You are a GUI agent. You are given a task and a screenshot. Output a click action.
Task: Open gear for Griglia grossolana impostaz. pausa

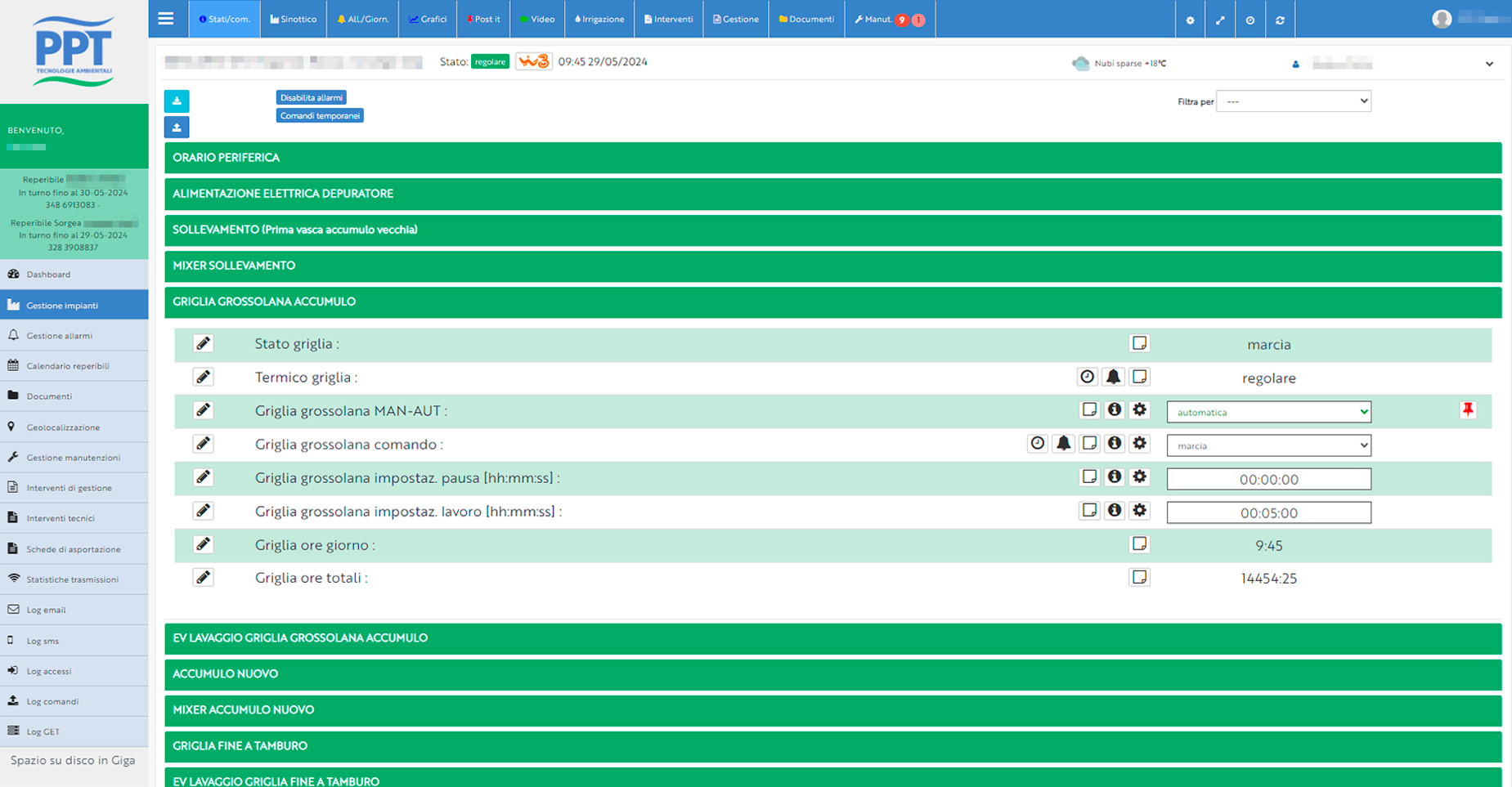pos(1140,477)
